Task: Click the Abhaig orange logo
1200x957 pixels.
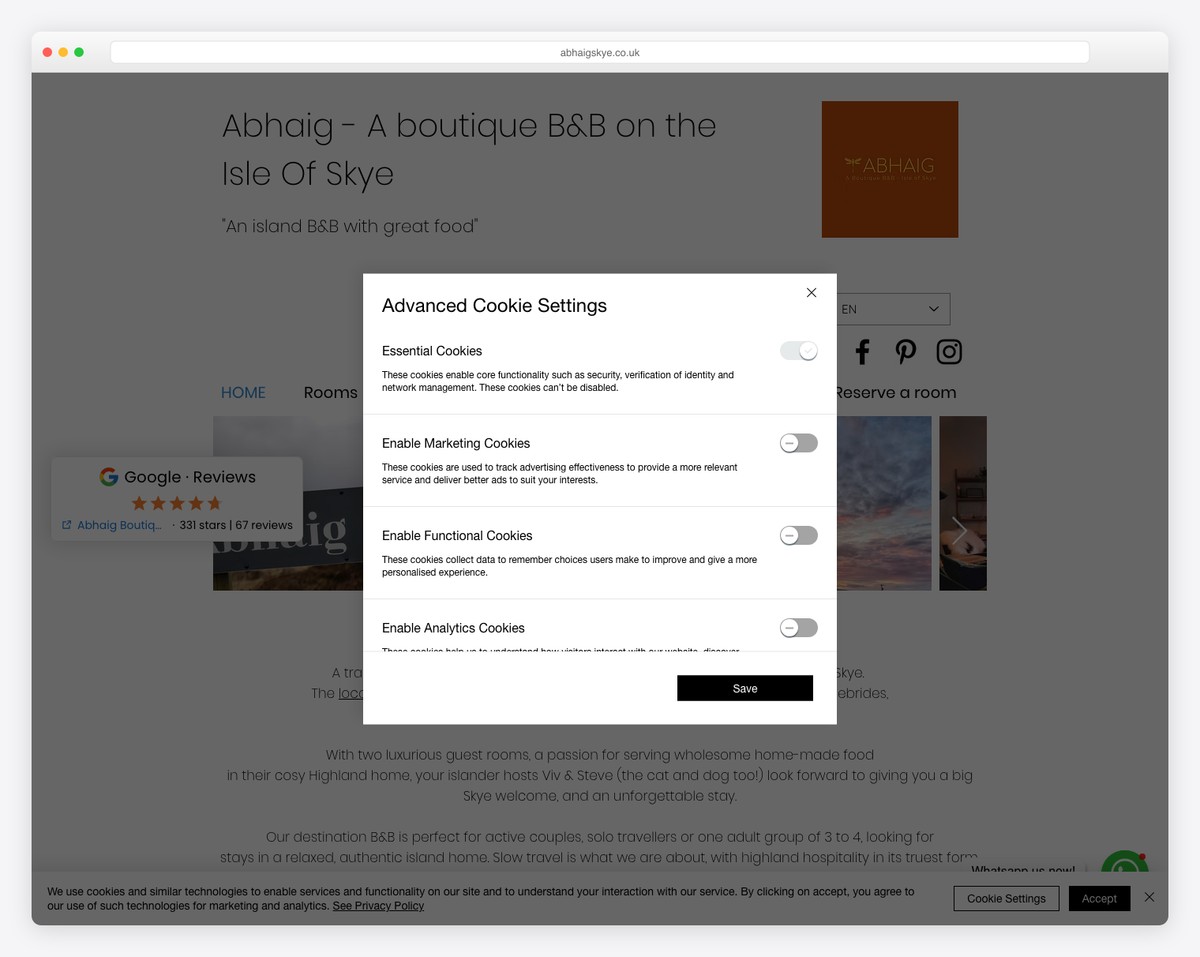Action: pyautogui.click(x=889, y=169)
